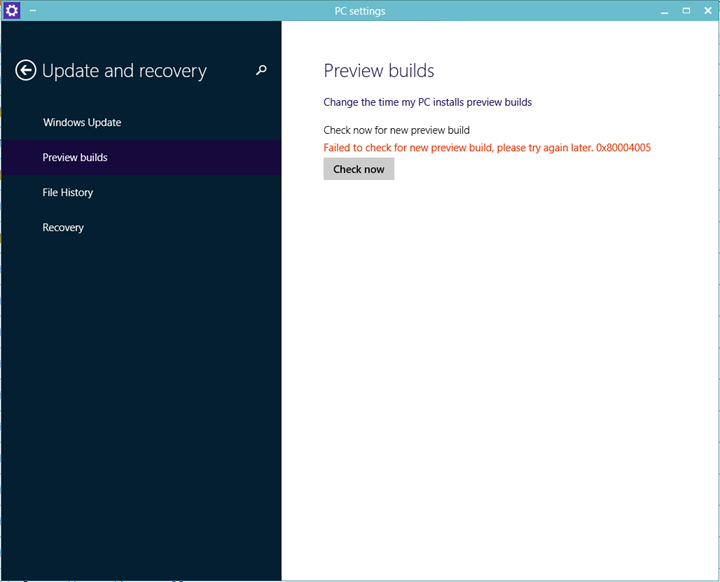Go back using the circled arrow icon
The width and height of the screenshot is (720, 582).
click(26, 71)
